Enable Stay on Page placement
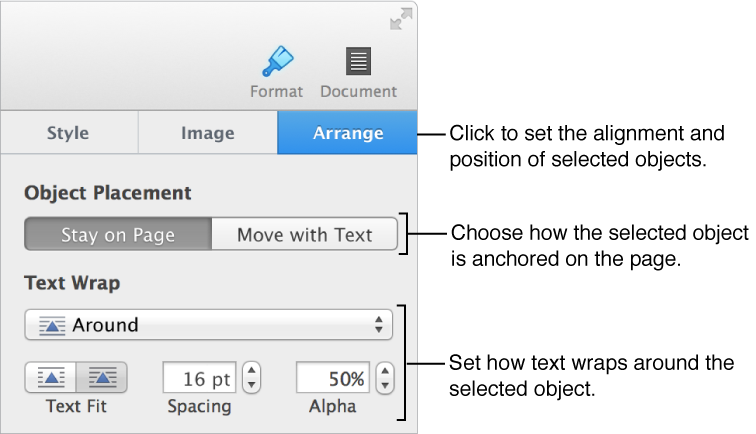This screenshot has height=434, width=756. tap(118, 234)
